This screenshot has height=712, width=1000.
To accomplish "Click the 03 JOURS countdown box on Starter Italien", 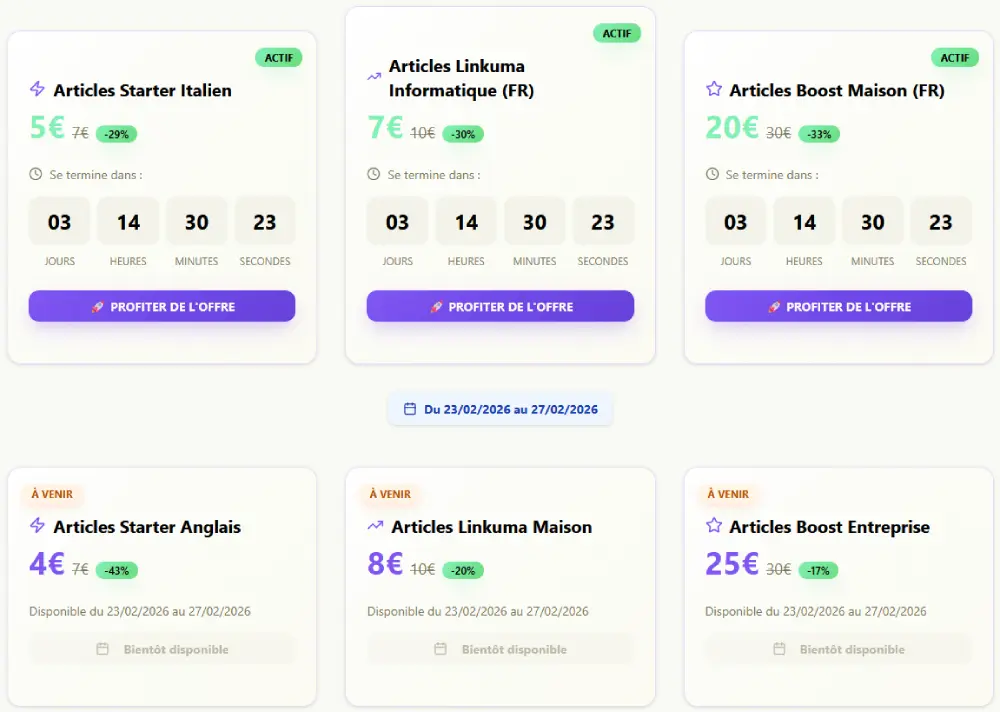I will tap(59, 222).
